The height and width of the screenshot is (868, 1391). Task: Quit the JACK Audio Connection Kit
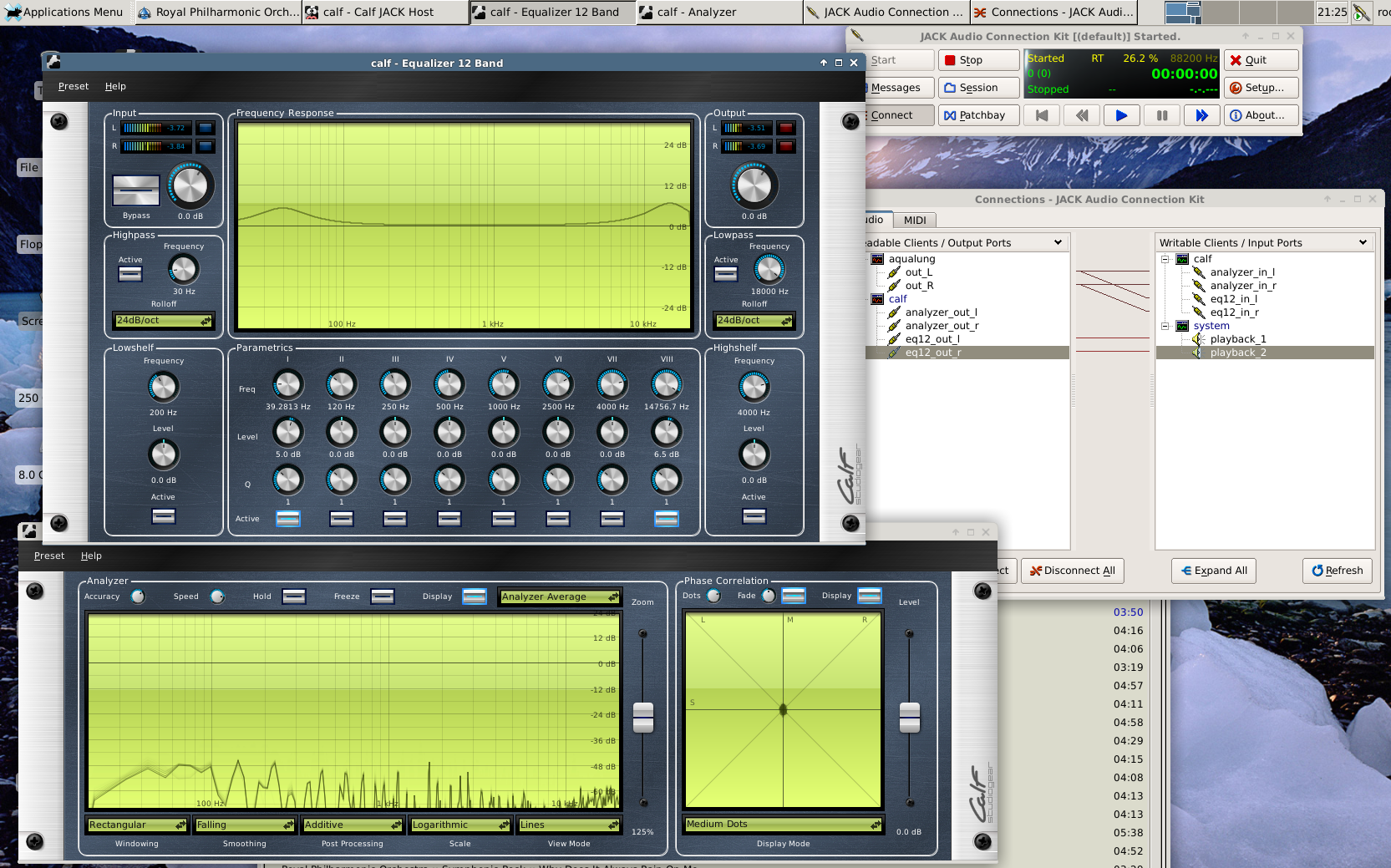[1261, 60]
